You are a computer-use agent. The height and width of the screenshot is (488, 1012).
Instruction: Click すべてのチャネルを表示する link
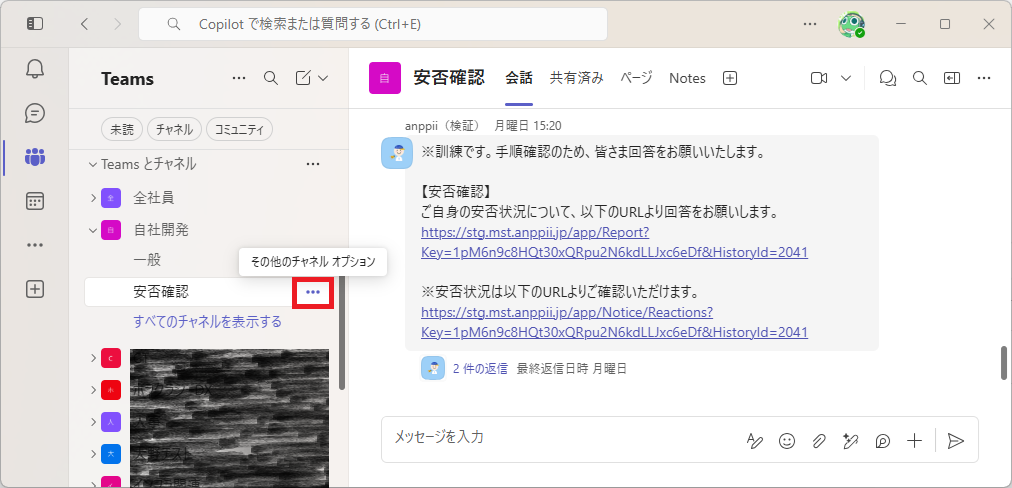coord(207,321)
